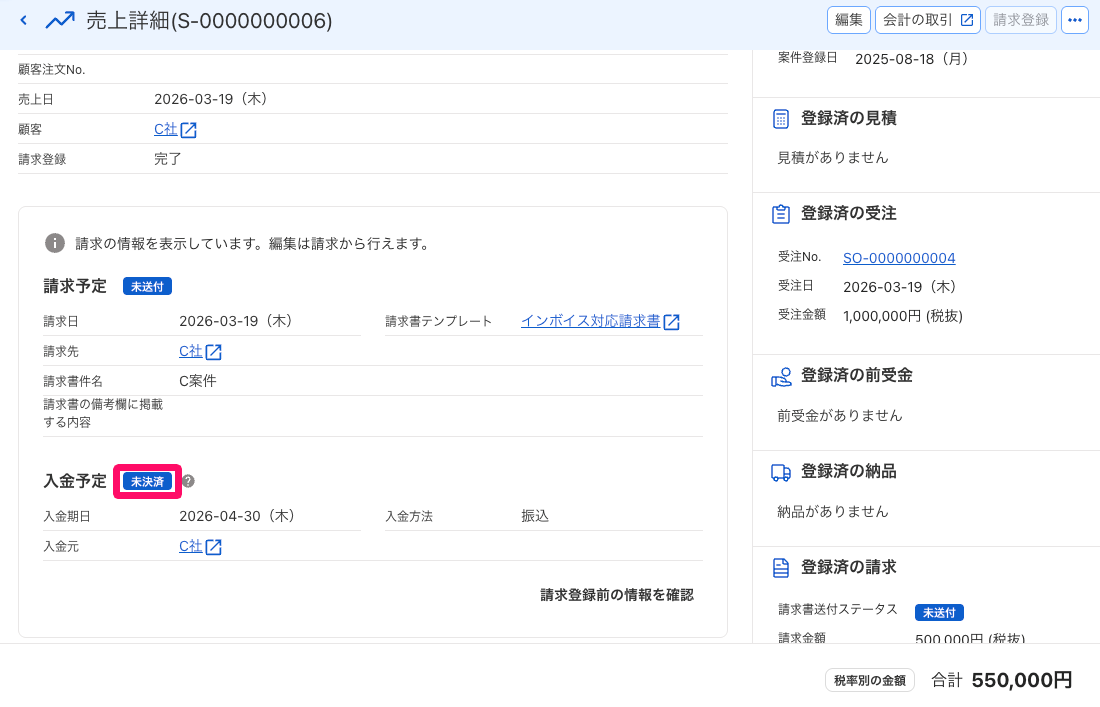
Task: Open the 顧客 C社 link
Action: 166,129
